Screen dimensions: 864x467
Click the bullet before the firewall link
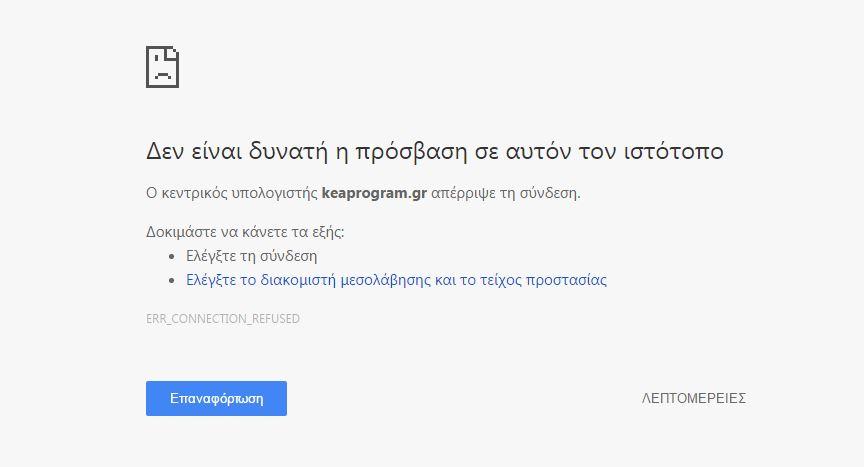pyautogui.click(x=172, y=281)
